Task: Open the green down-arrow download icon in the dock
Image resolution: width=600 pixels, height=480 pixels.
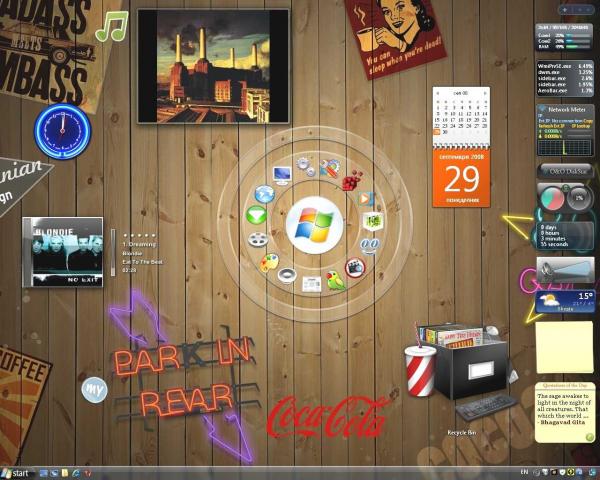Action: [x=256, y=215]
